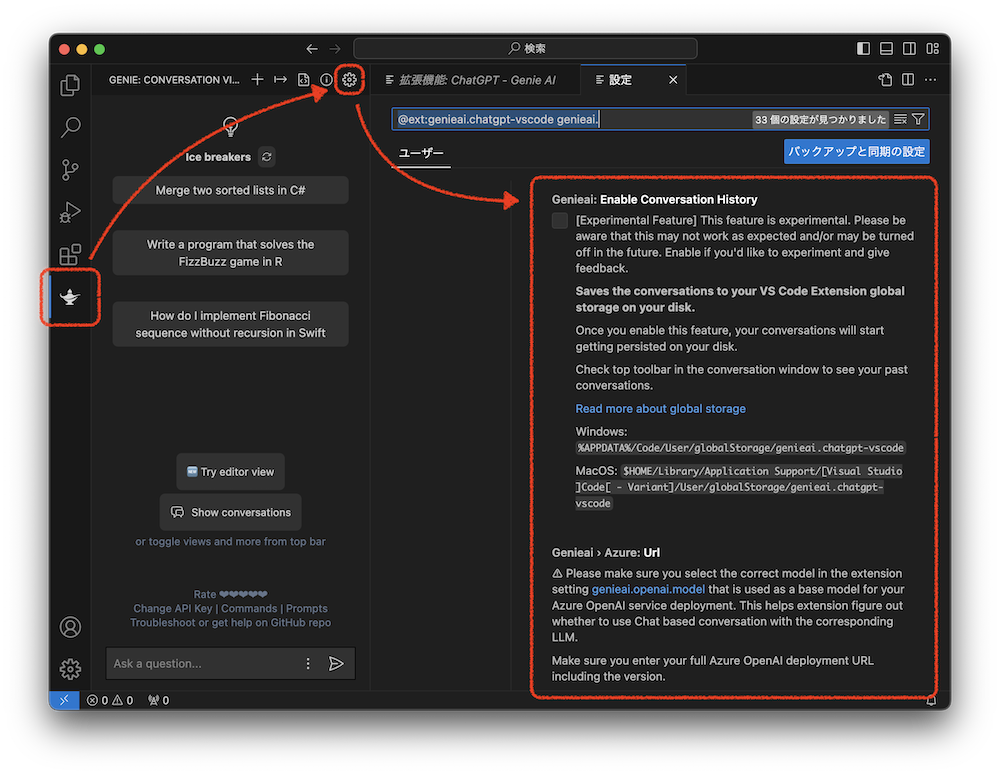Click remote window indicator in status bar
Viewport: 1000px width, 775px height.
(x=64, y=700)
